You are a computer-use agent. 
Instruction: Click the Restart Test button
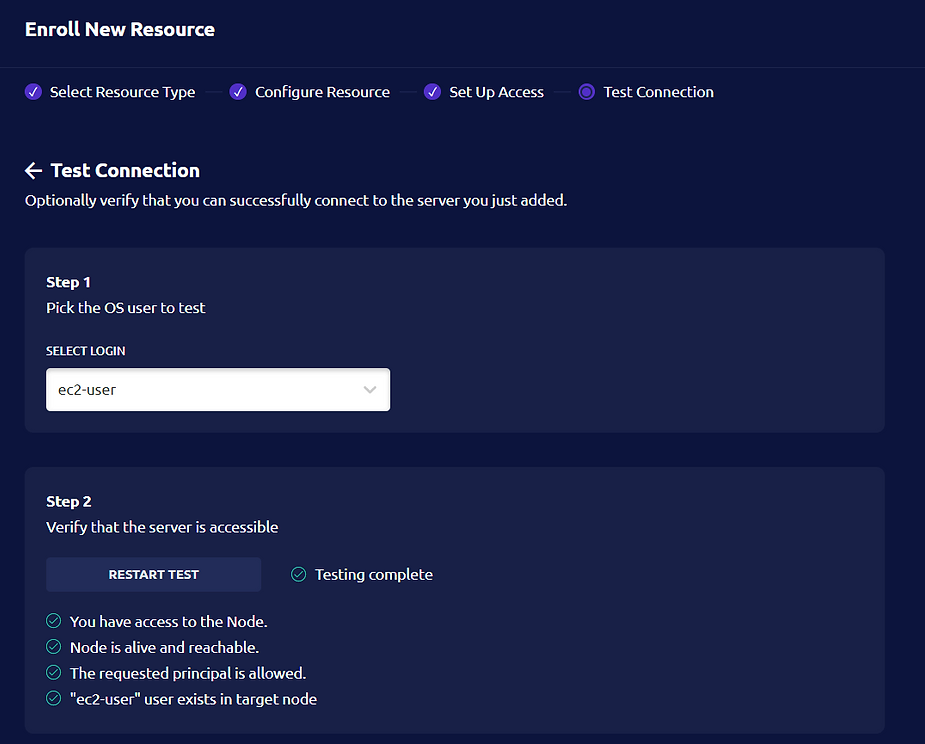153,574
